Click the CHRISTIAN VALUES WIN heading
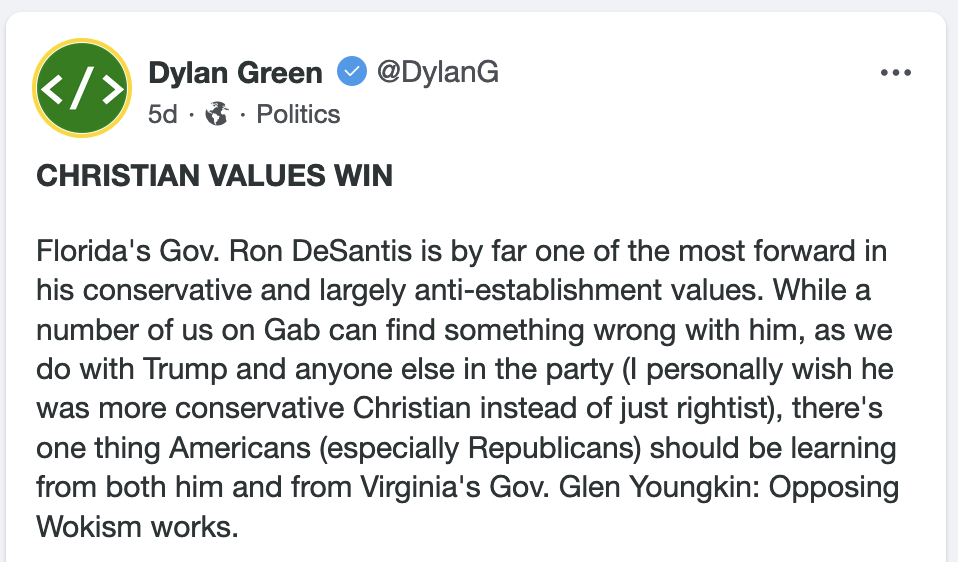The height and width of the screenshot is (562, 958). click(x=214, y=177)
